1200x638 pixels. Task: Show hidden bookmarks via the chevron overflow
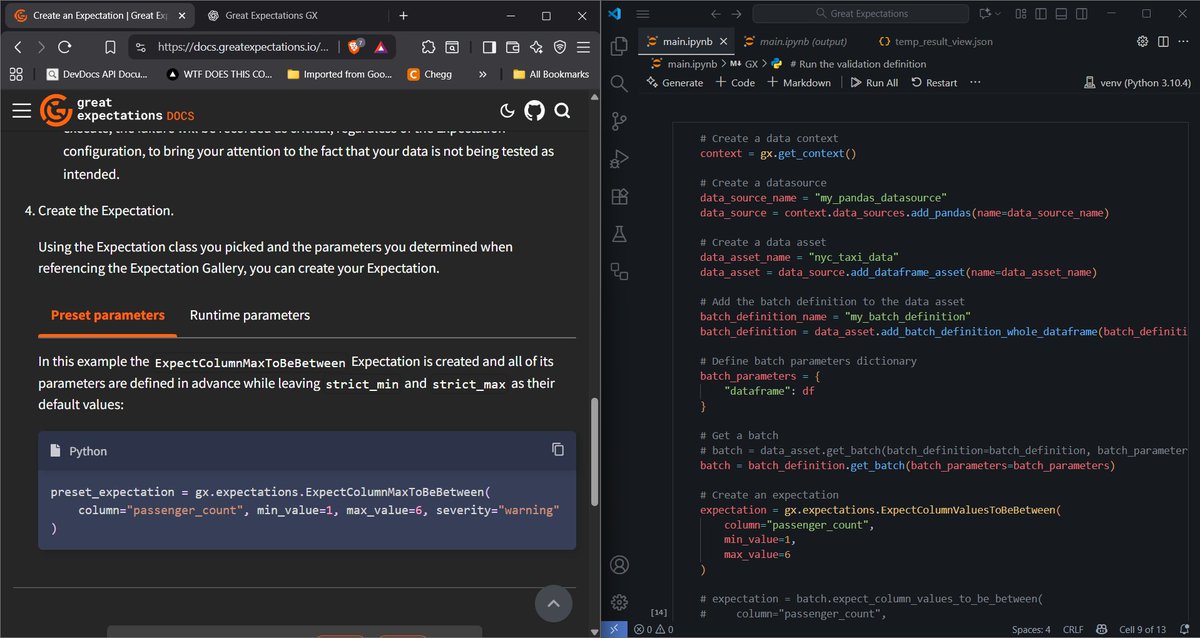(483, 74)
